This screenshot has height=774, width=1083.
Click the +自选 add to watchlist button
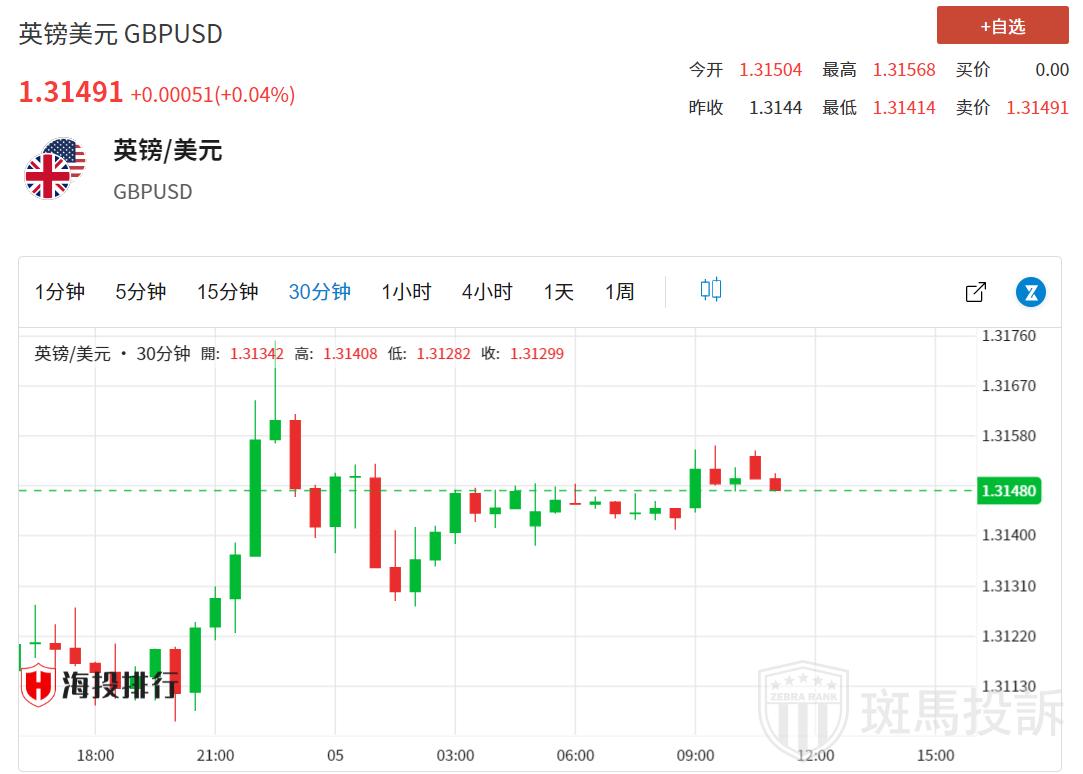coord(1002,26)
